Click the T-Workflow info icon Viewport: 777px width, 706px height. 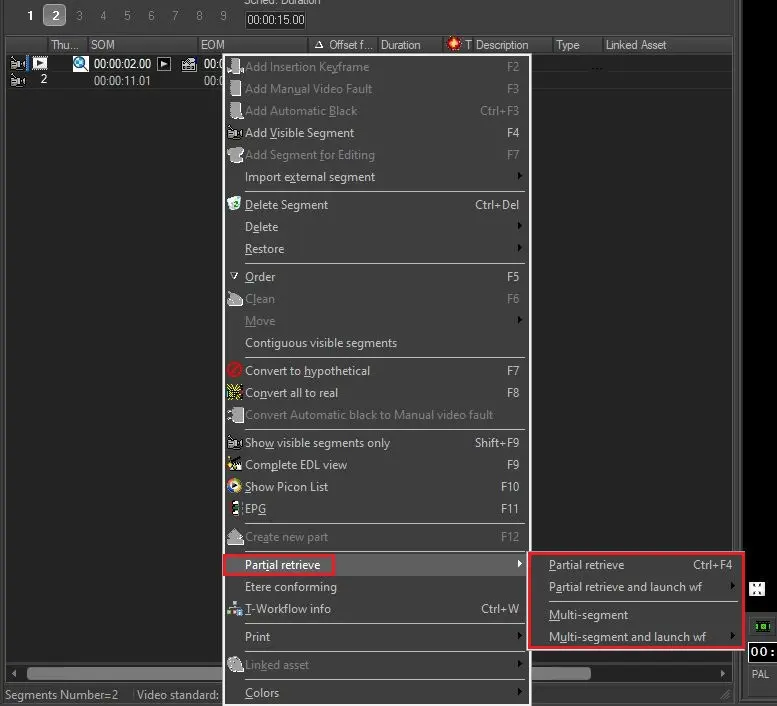click(235, 609)
